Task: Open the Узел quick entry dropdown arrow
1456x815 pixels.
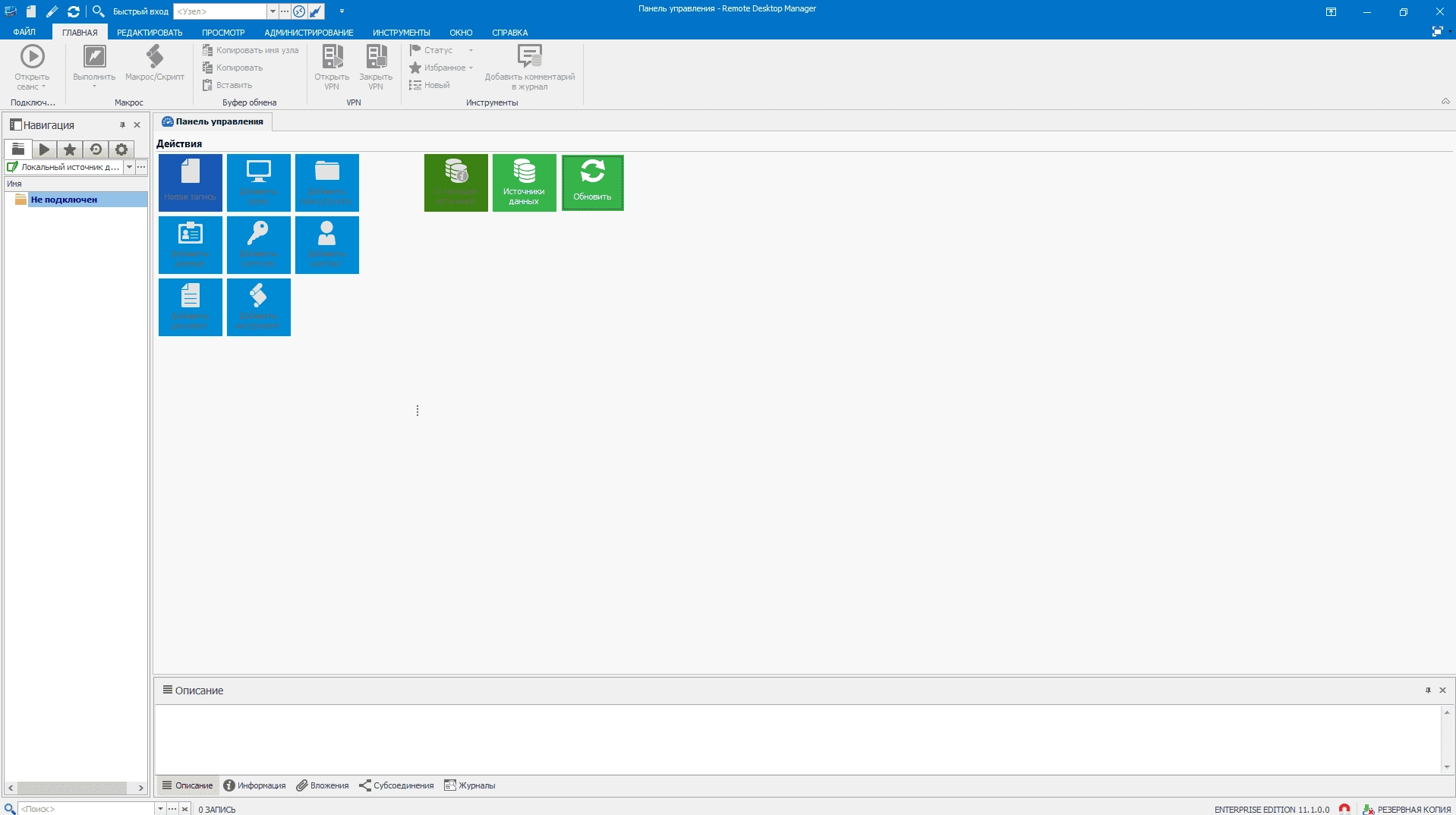Action: tap(273, 11)
